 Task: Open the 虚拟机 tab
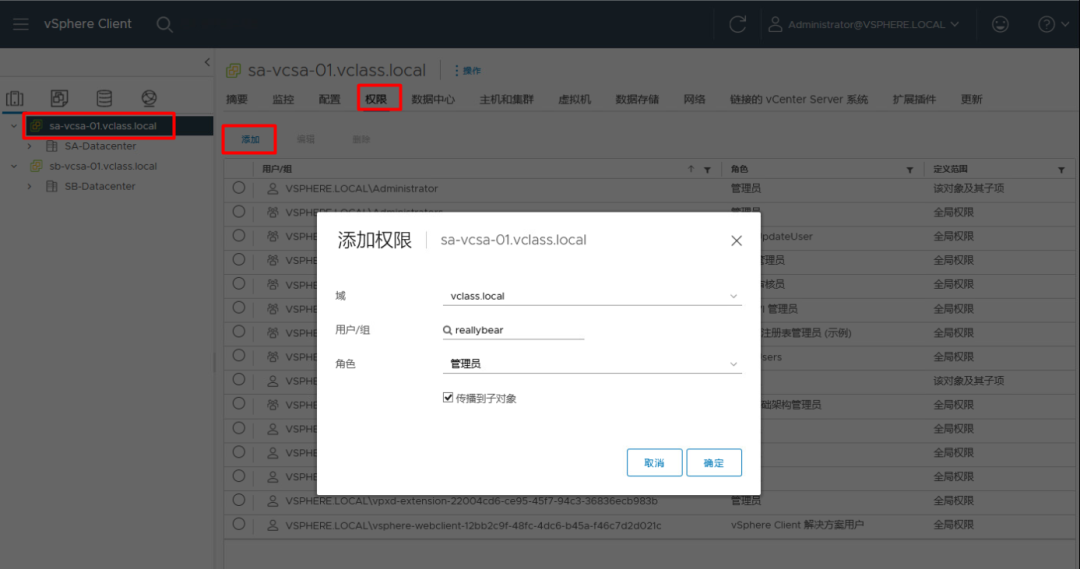click(574, 99)
